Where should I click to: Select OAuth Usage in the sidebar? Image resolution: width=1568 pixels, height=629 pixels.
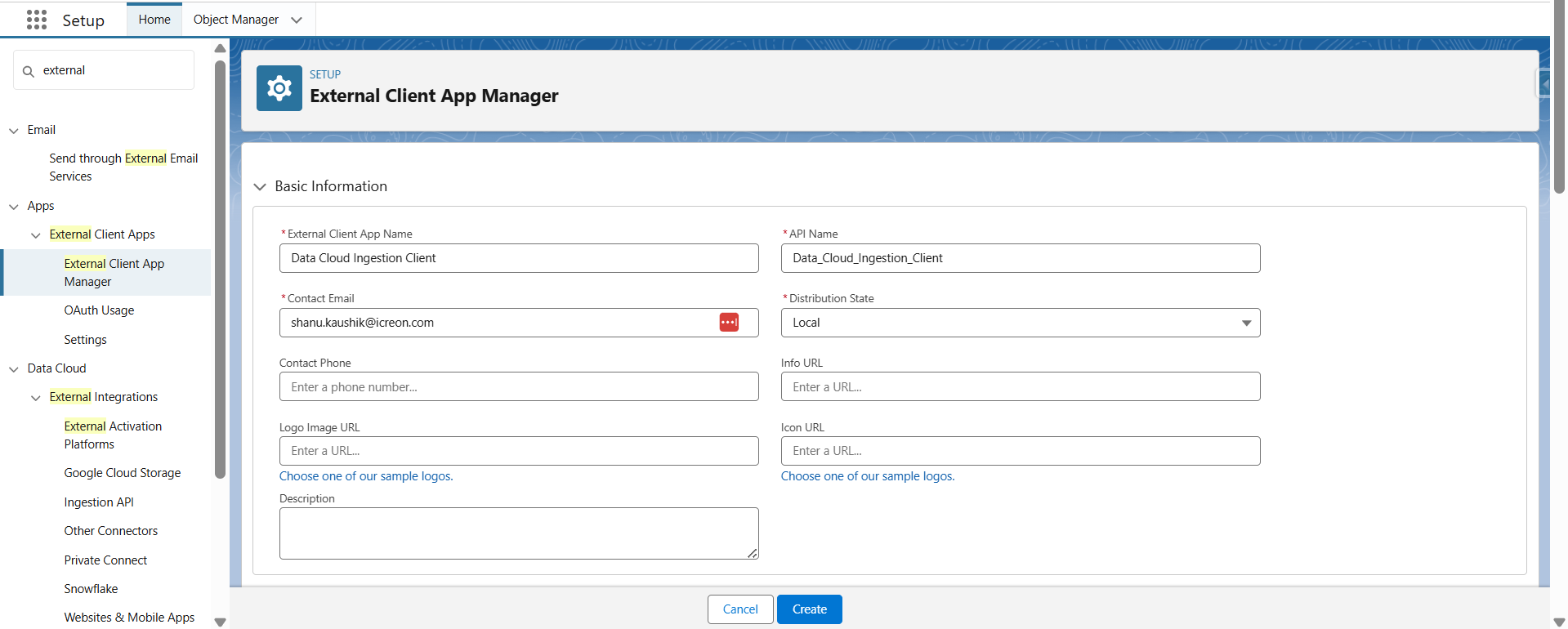coord(99,310)
